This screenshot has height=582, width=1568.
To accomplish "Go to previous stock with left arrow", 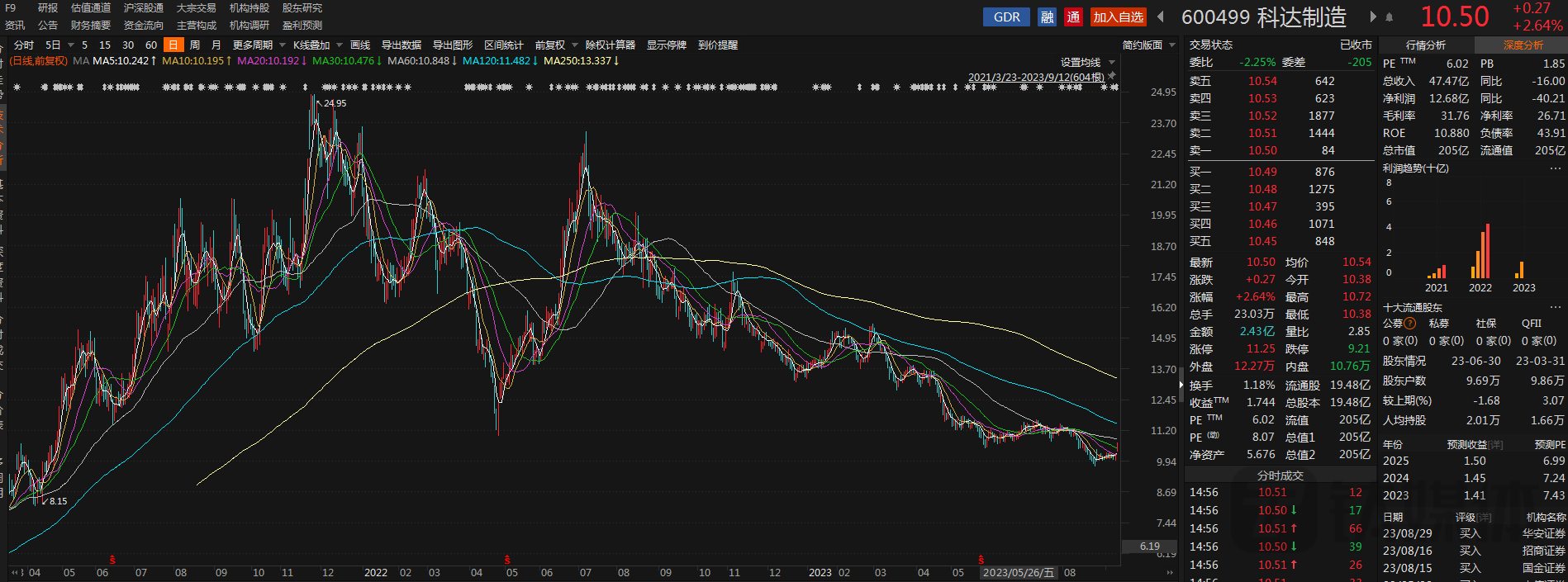I will (1161, 17).
